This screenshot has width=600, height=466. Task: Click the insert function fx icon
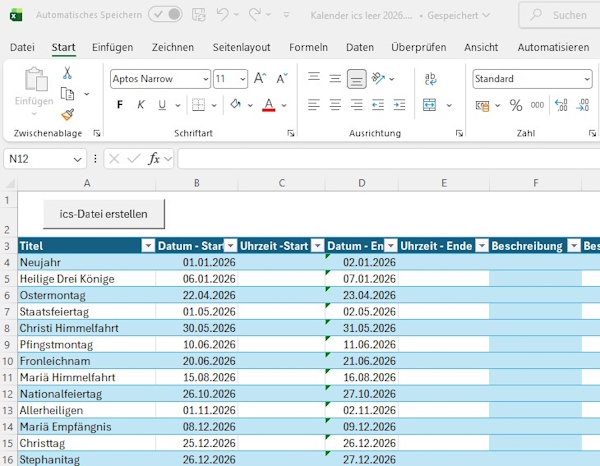(x=154, y=159)
